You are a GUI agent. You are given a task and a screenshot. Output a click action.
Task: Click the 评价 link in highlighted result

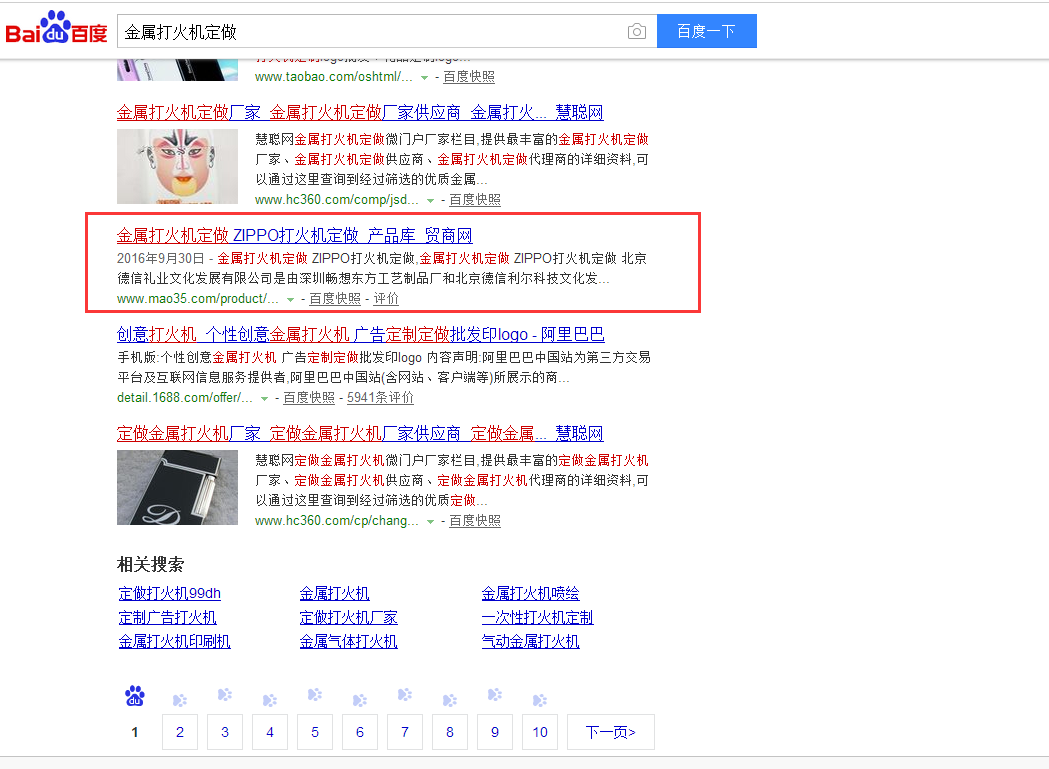pos(387,299)
